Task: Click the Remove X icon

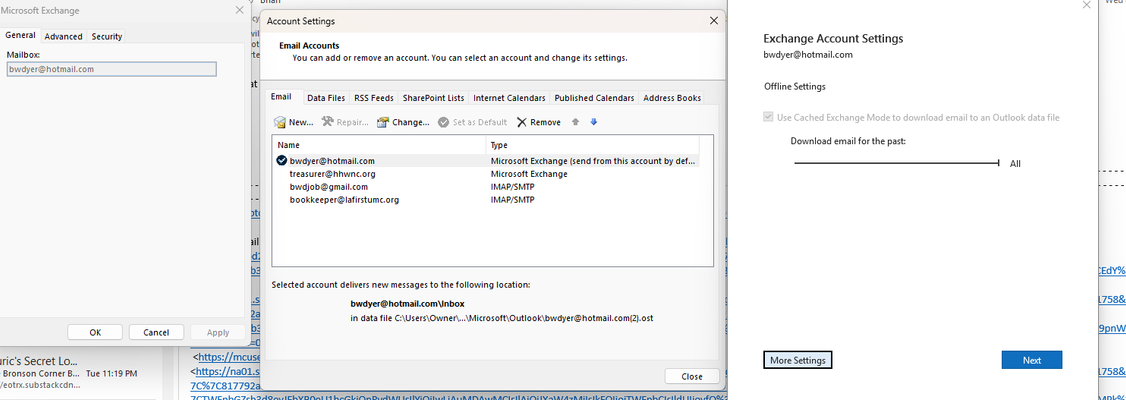Action: (522, 122)
